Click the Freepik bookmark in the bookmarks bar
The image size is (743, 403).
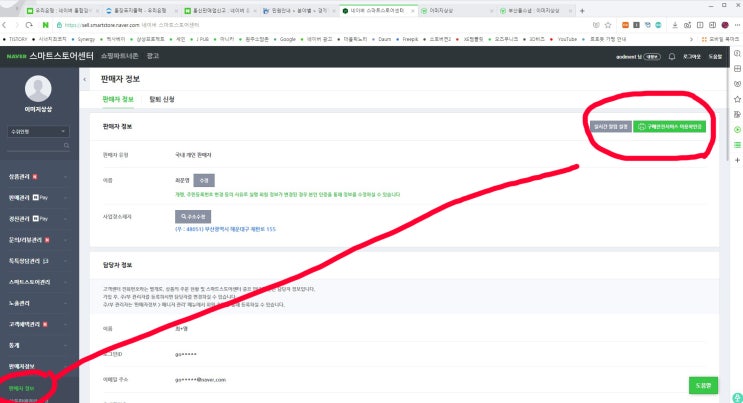point(410,39)
